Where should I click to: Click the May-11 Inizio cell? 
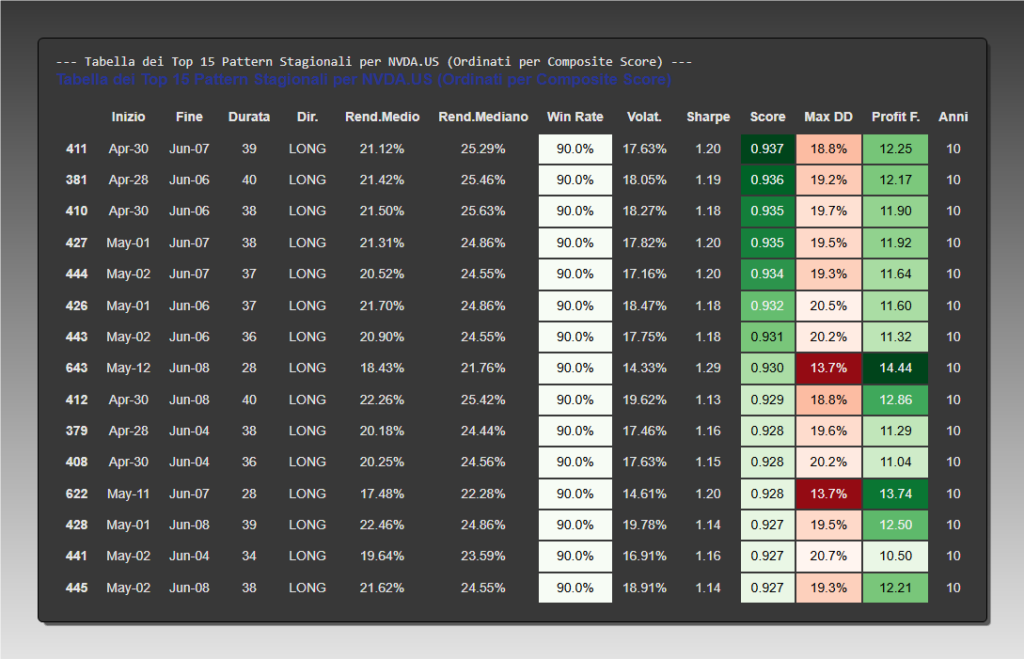click(128, 494)
